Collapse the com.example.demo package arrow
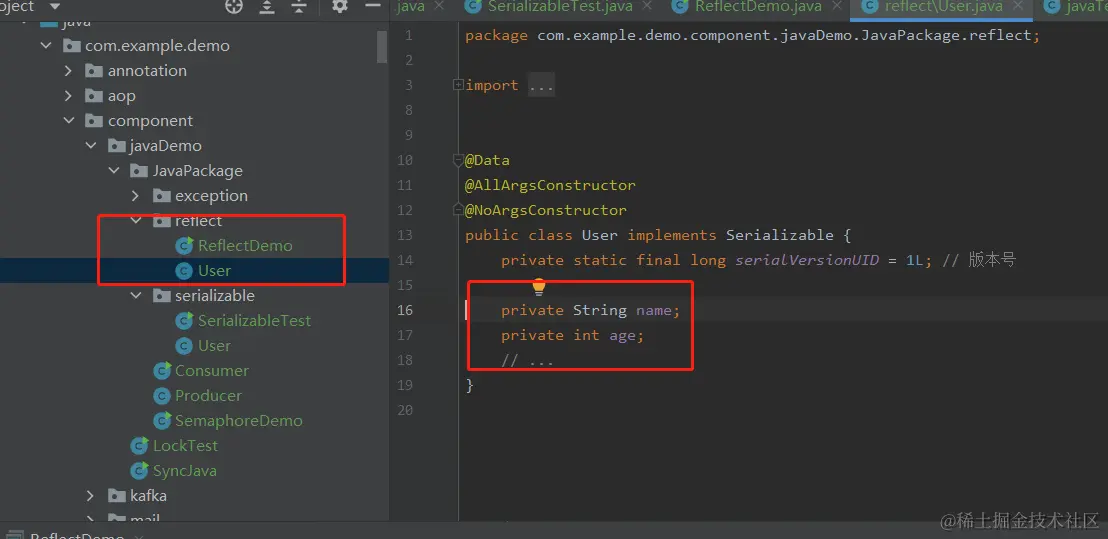 click(46, 46)
